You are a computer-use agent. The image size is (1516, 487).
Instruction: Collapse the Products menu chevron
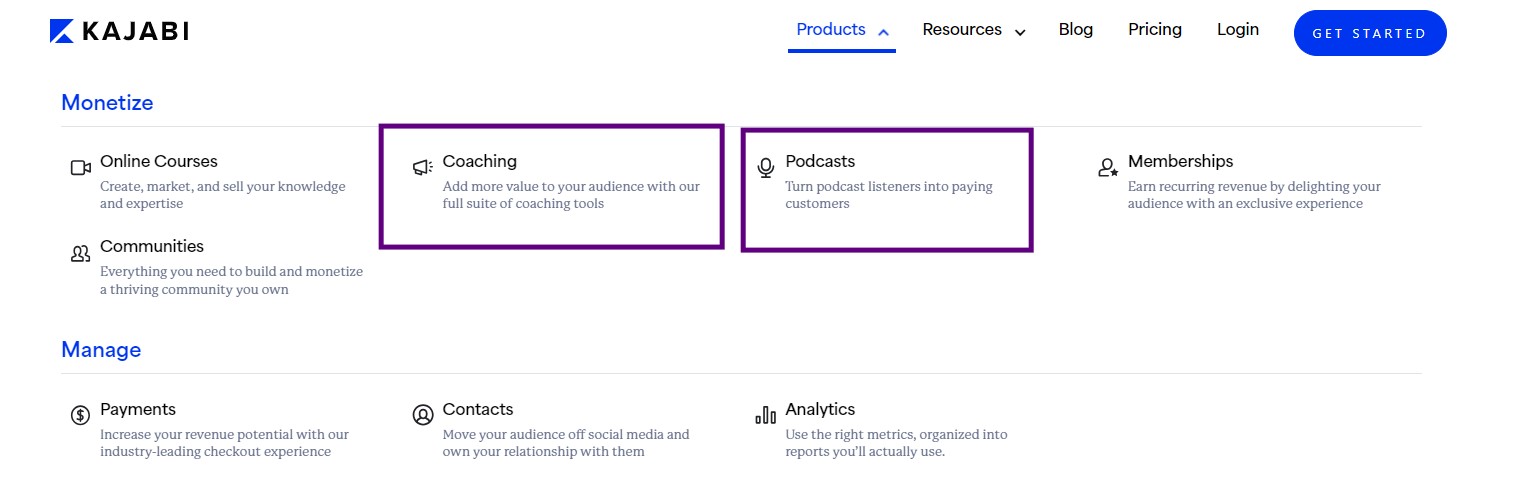tap(883, 32)
